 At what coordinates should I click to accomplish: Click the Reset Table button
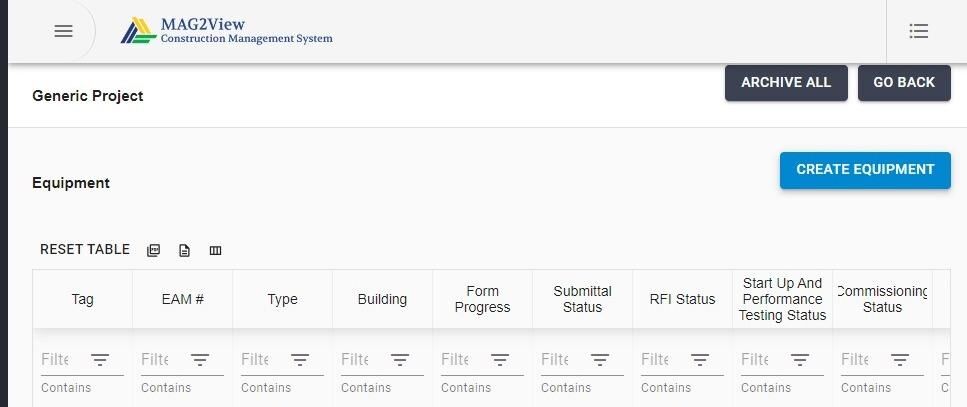85,250
